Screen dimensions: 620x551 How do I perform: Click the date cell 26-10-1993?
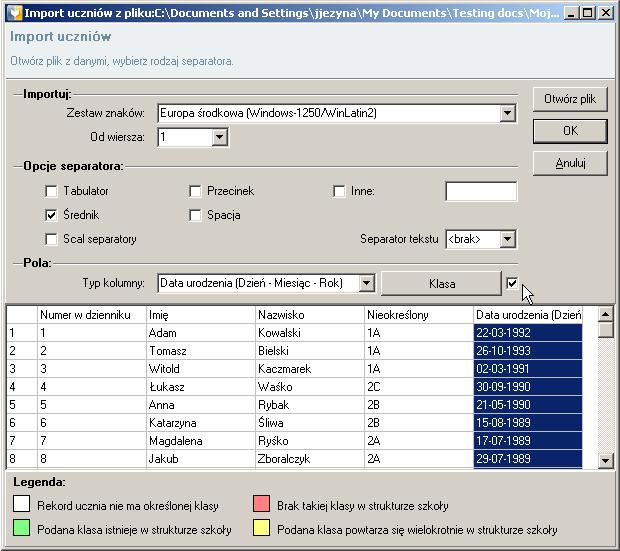(528, 351)
